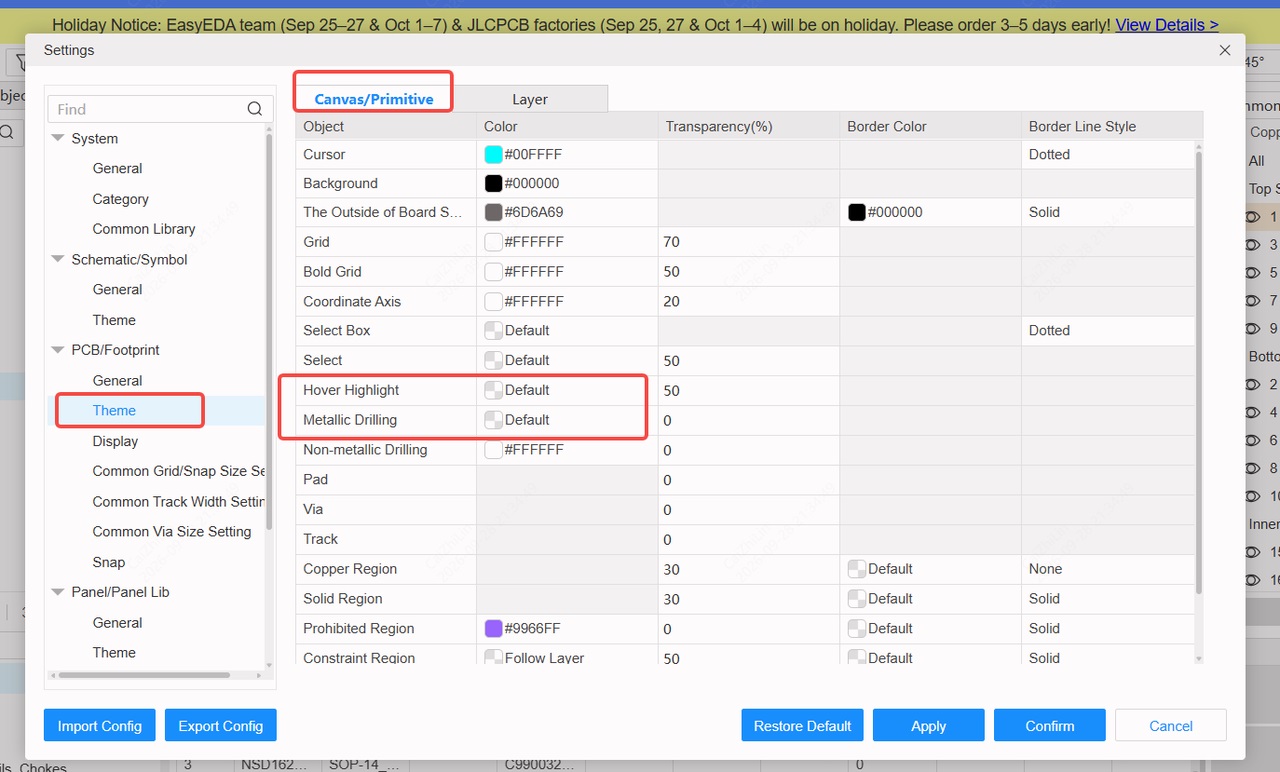The image size is (1280, 772).
Task: Click the search magnifier icon in Find box
Action: click(x=255, y=109)
